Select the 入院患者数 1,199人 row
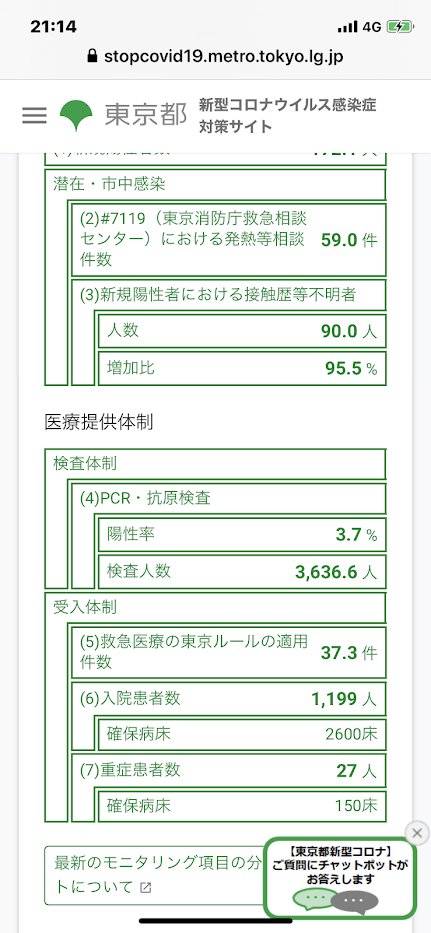The height and width of the screenshot is (933, 431). coord(229,699)
